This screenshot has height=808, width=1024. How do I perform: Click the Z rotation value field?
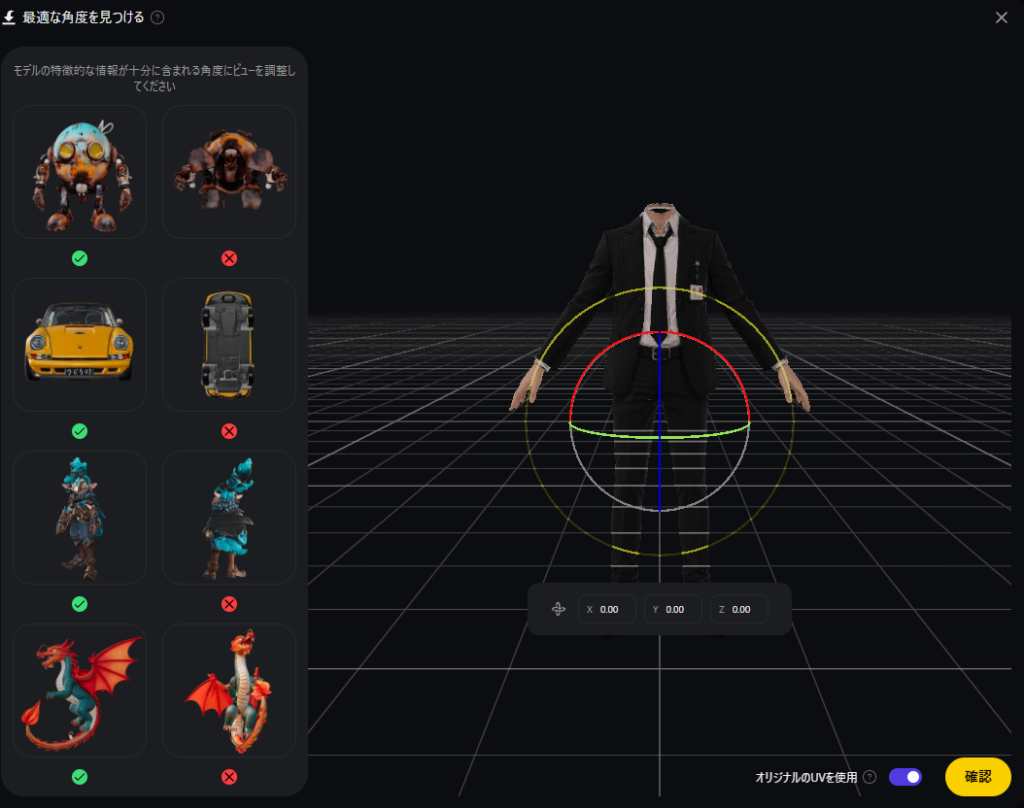740,609
